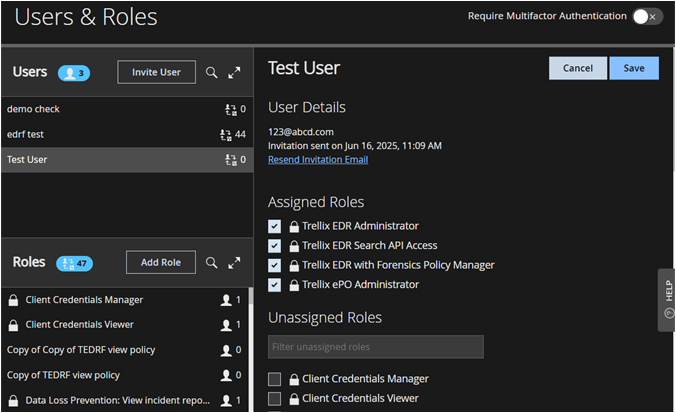Viewport: 676px width, 413px height.
Task: Open Client Credentials Viewer role in list
Action: (x=125, y=325)
